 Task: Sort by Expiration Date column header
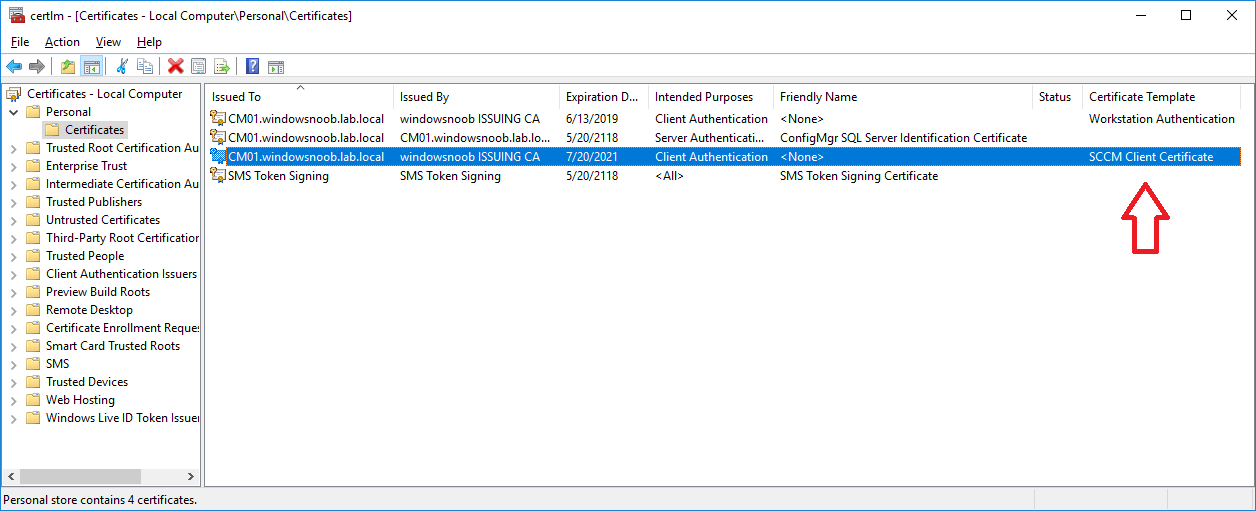point(603,97)
